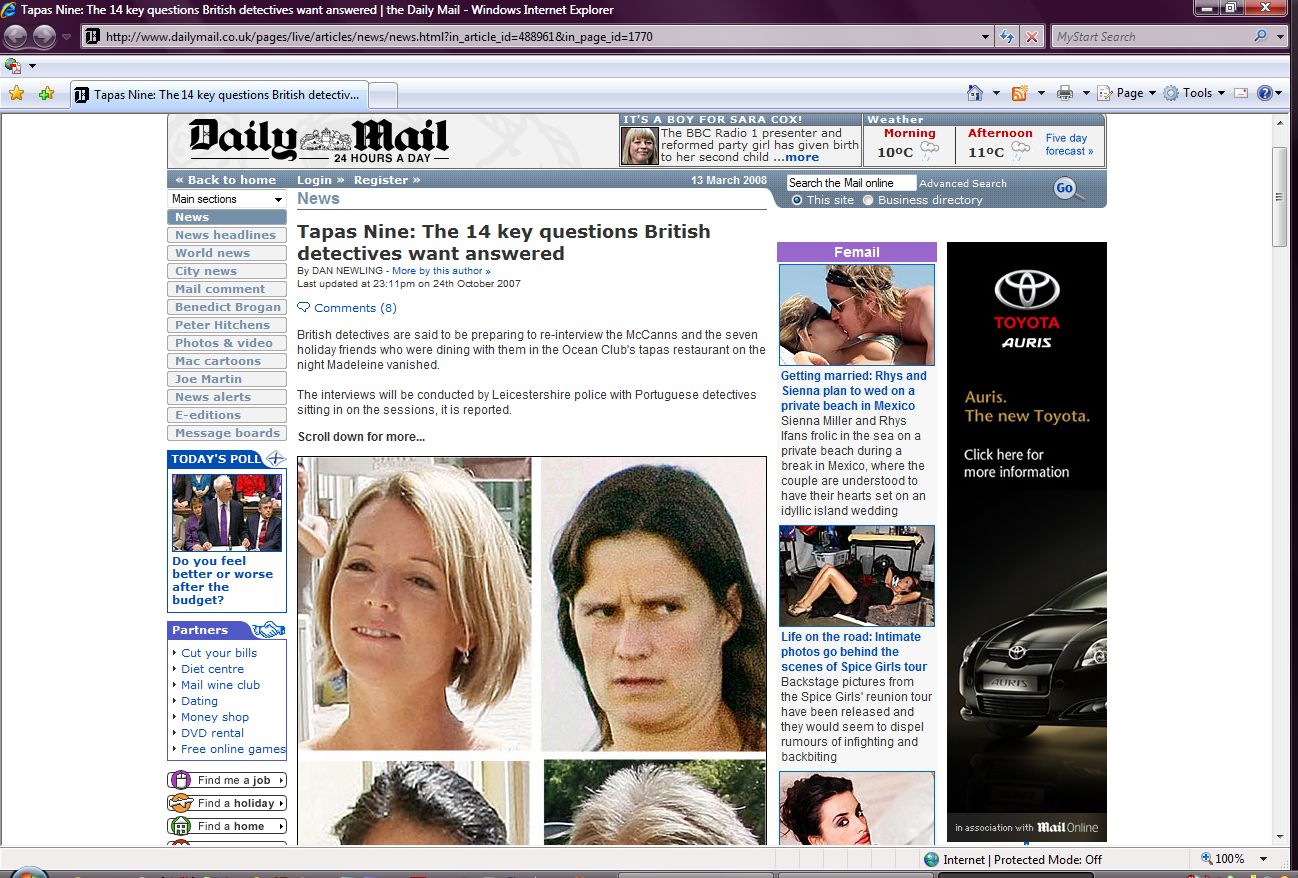
Task: Click the Print icon in toolbar
Action: [x=1065, y=93]
